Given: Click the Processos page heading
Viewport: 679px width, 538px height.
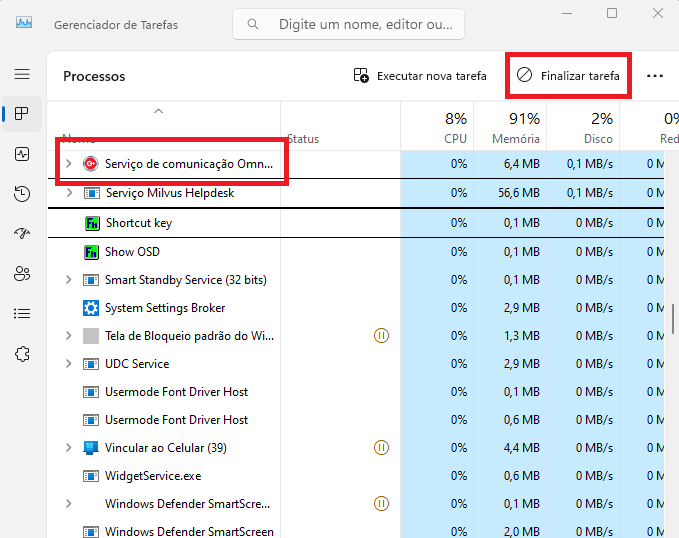Looking at the screenshot, I should (94, 76).
